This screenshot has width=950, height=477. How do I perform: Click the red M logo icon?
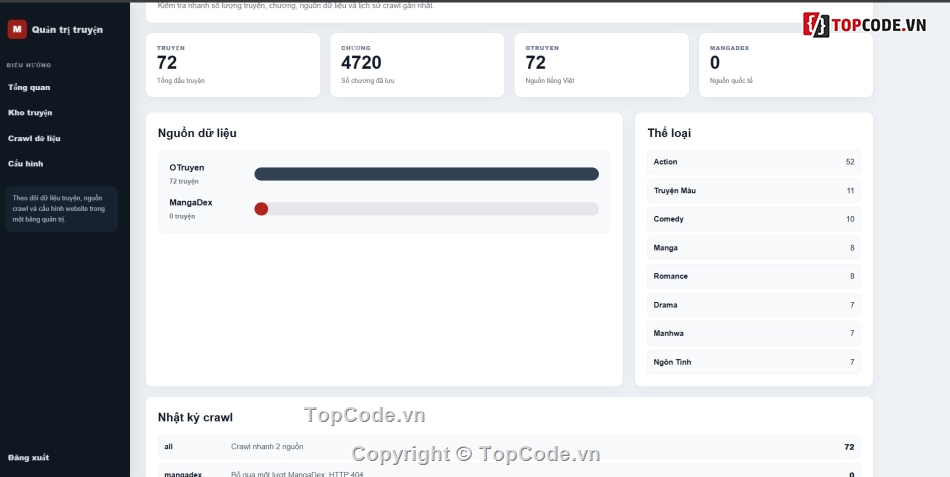17,29
